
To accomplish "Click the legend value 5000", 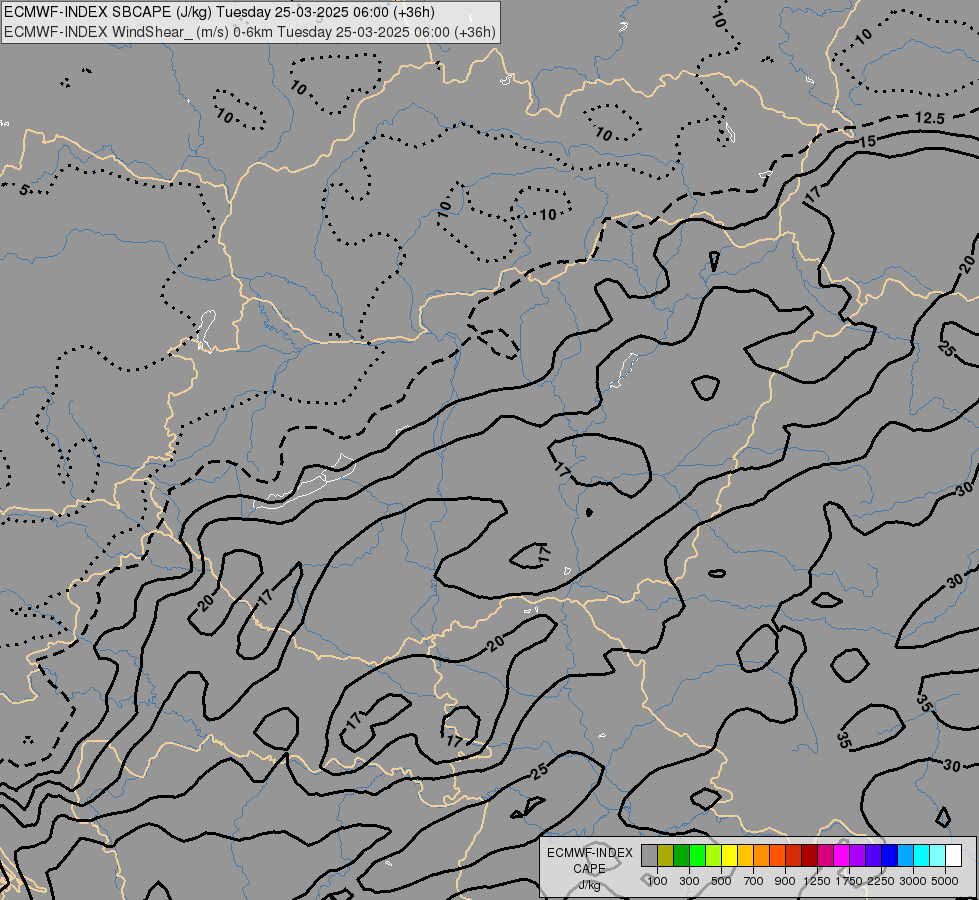I will click(945, 881).
